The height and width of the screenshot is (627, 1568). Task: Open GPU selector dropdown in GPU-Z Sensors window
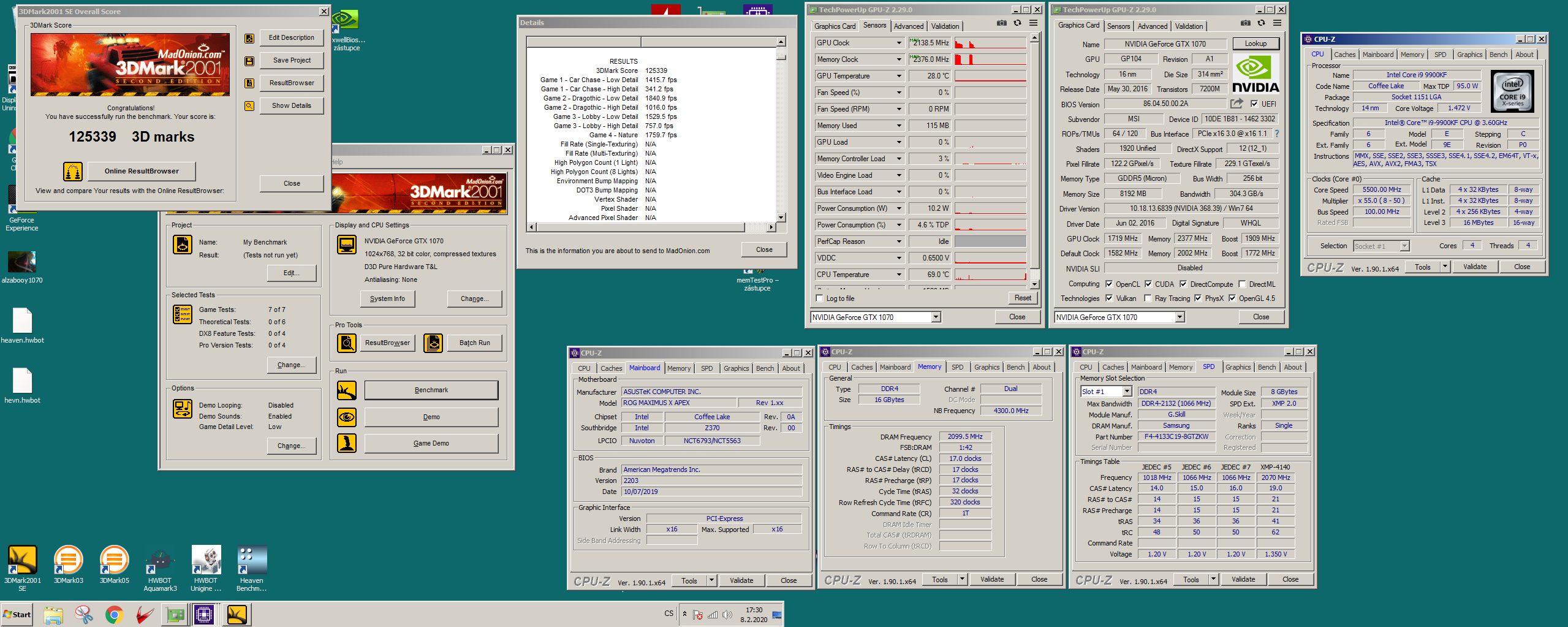pos(936,317)
